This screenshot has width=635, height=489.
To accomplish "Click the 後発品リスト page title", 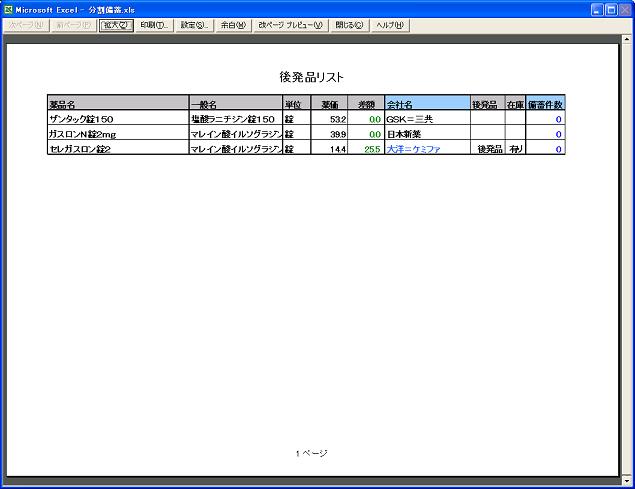I will pos(312,77).
